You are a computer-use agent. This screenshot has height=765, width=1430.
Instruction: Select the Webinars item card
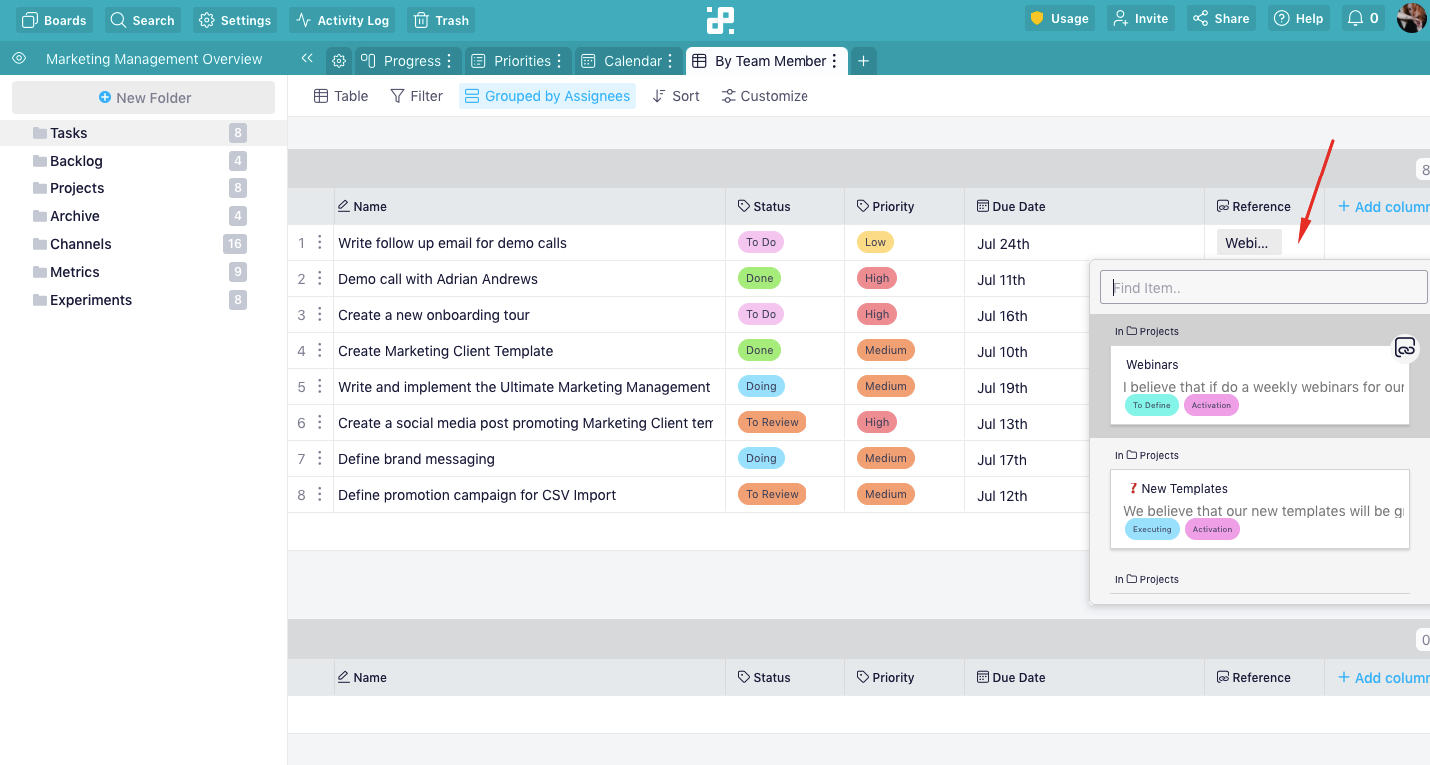(1260, 386)
